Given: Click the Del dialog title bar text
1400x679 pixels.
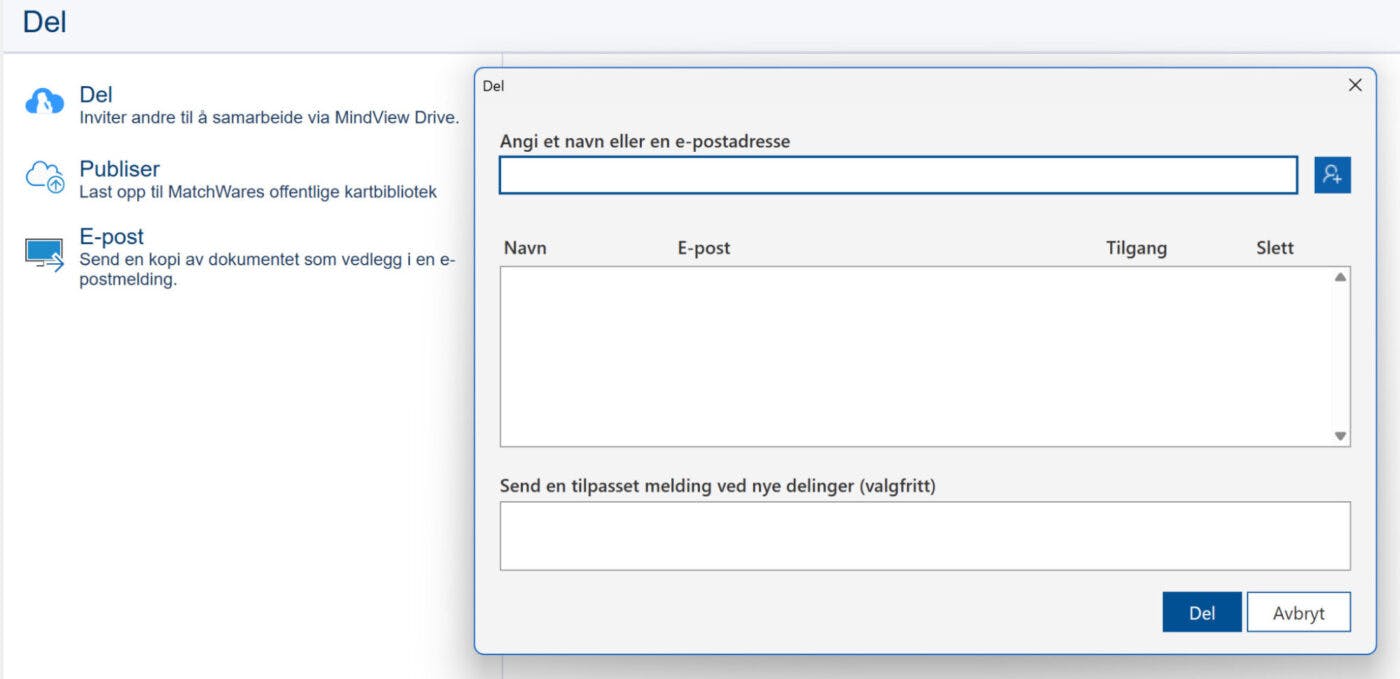Looking at the screenshot, I should point(493,86).
